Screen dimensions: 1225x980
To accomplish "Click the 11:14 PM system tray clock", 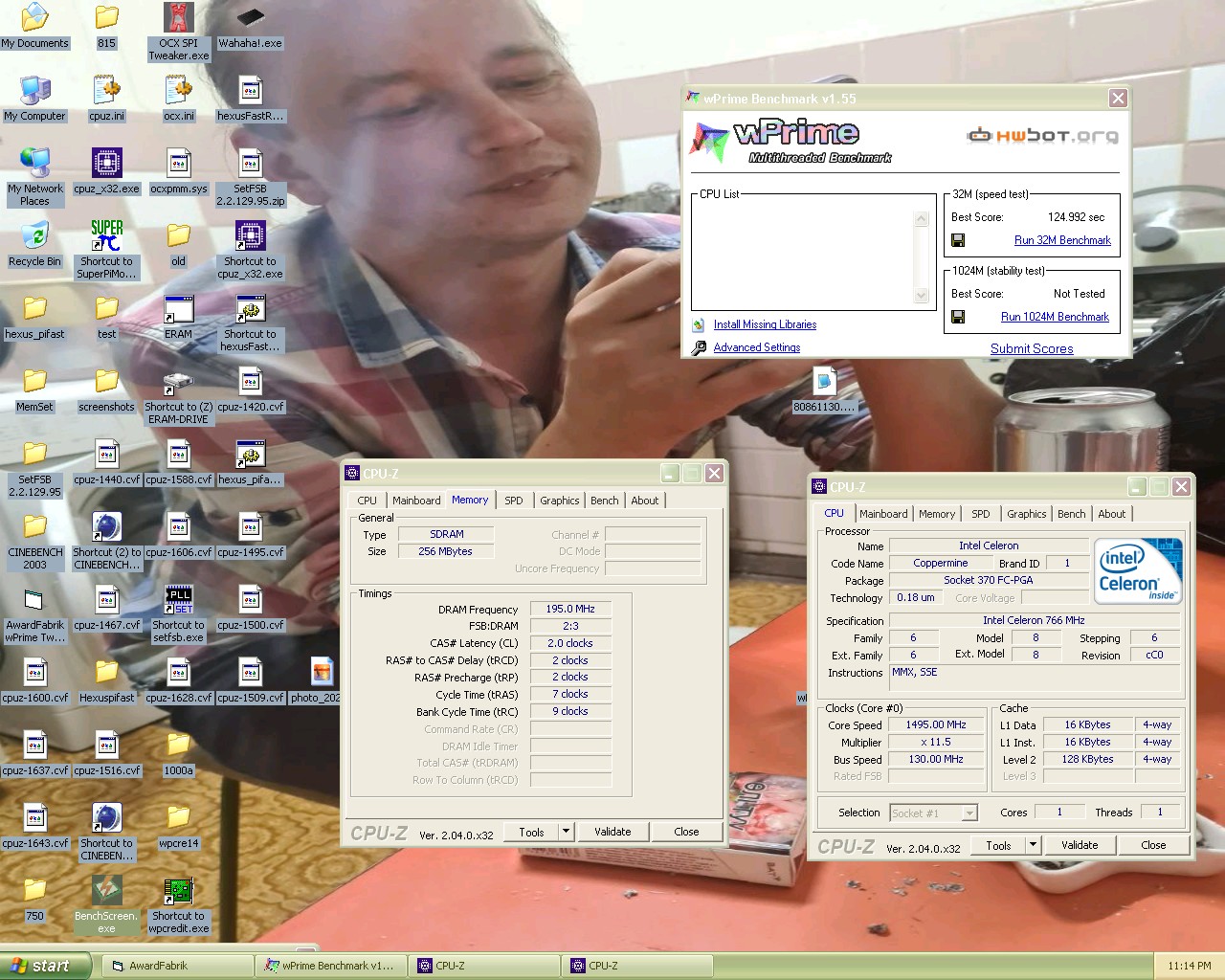I will [x=1190, y=966].
